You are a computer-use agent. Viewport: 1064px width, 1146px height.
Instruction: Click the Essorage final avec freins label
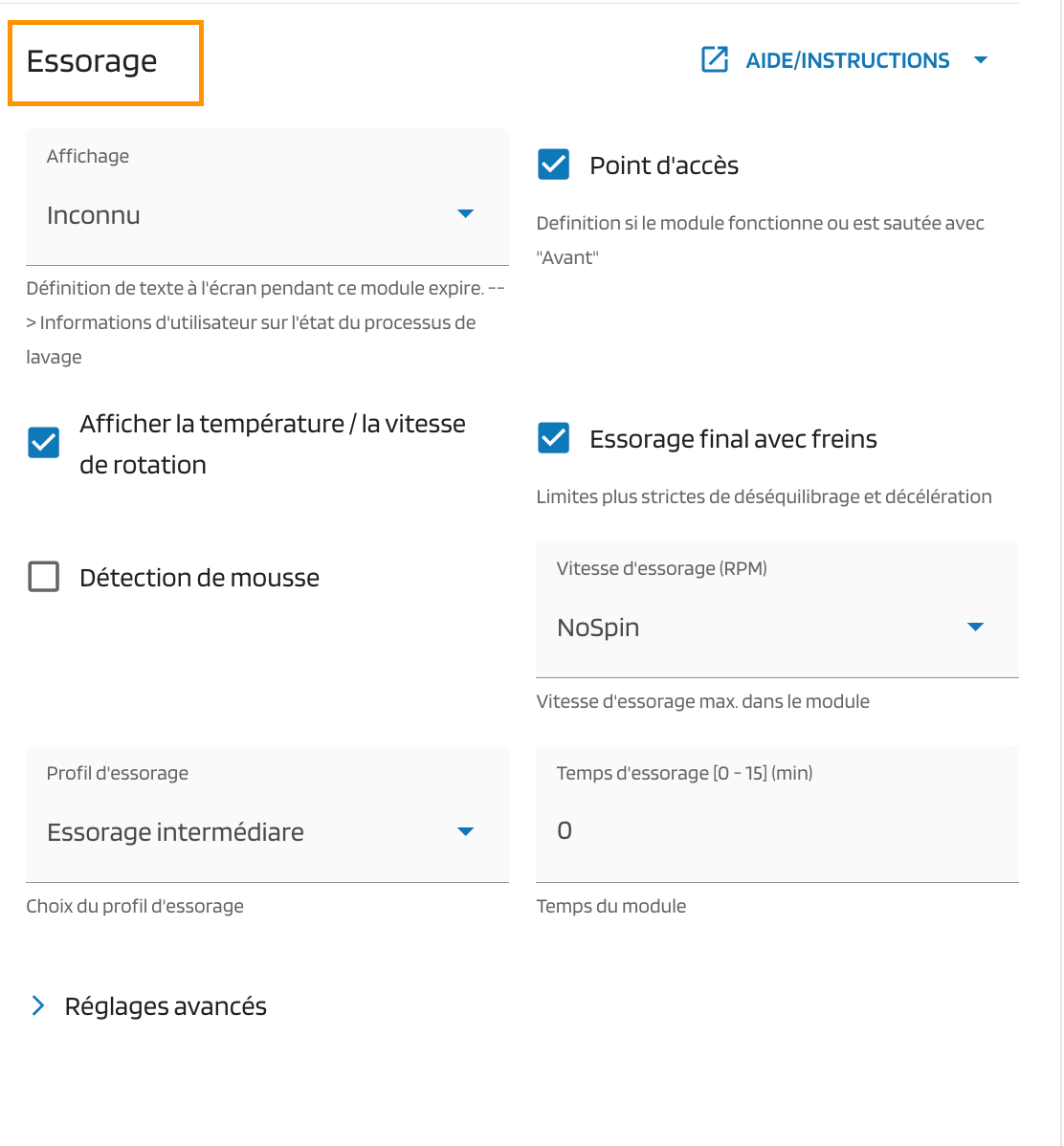(x=733, y=439)
